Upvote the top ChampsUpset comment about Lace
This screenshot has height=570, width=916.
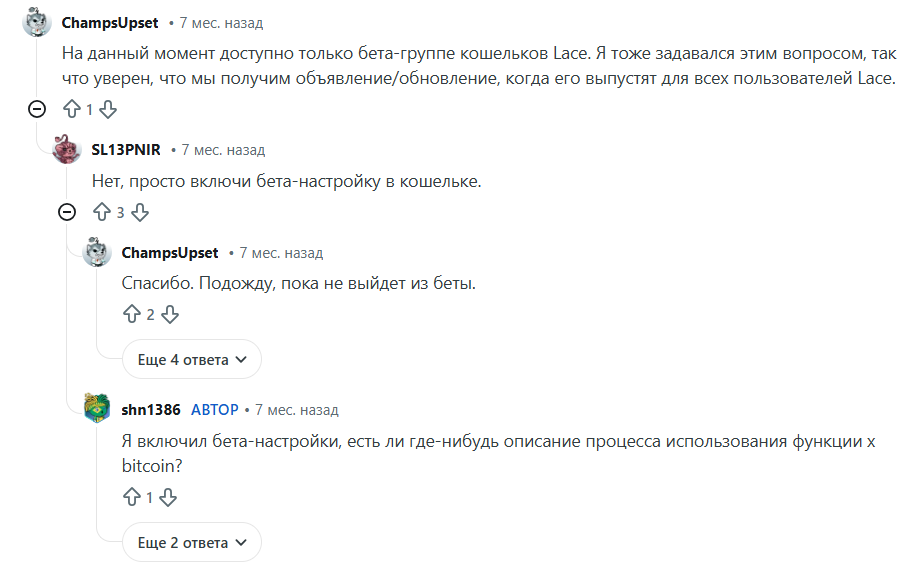point(72,109)
